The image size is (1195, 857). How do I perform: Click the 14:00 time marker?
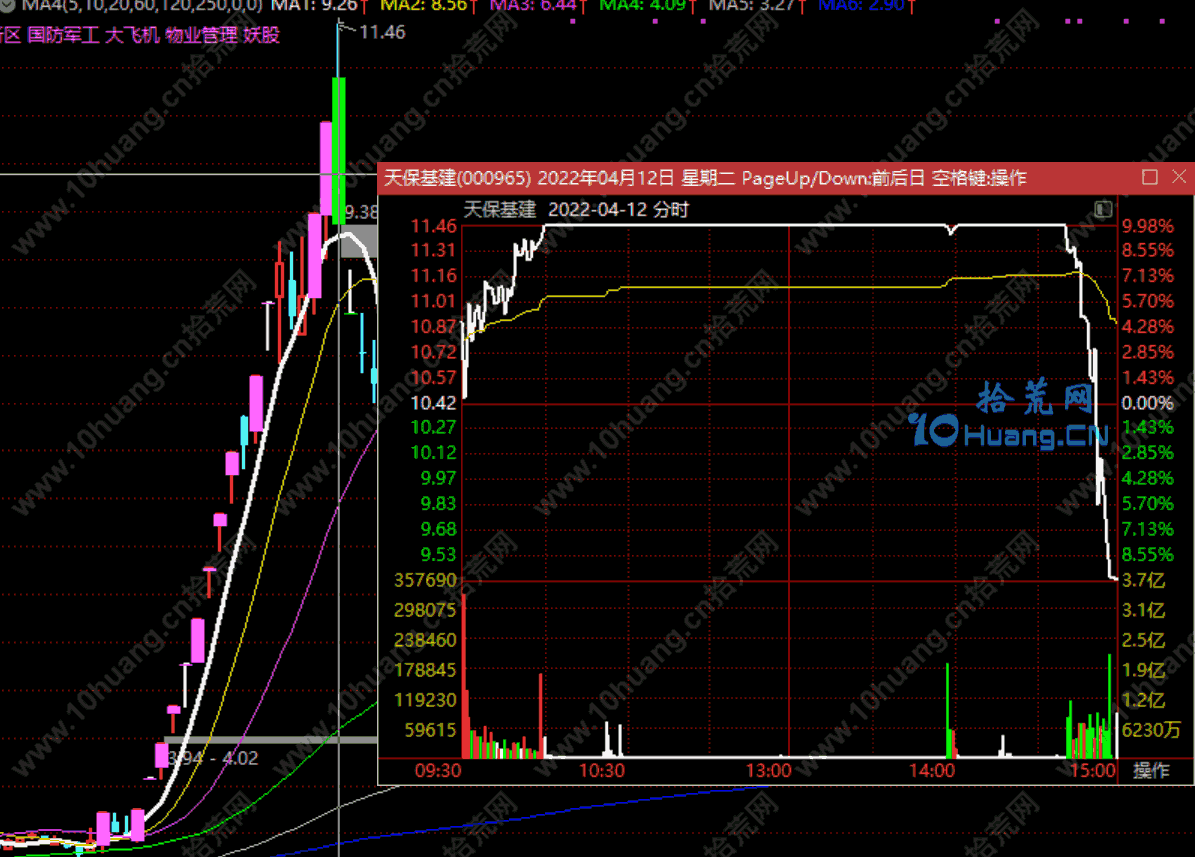931,770
